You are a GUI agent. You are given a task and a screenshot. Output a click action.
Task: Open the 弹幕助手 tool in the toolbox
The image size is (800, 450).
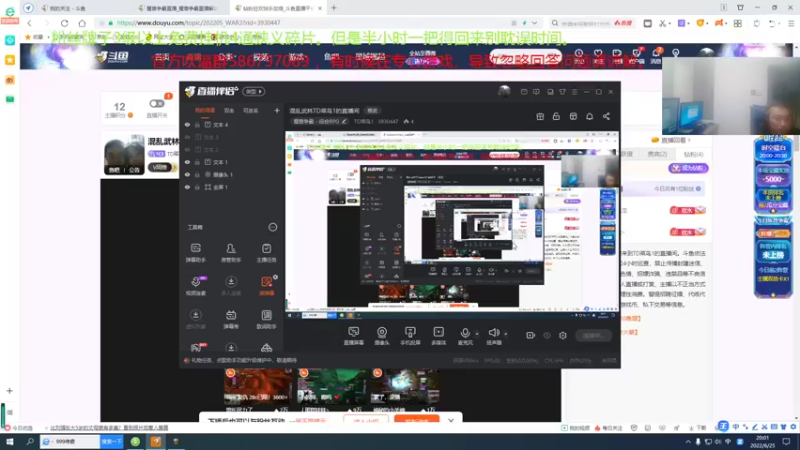coord(195,252)
